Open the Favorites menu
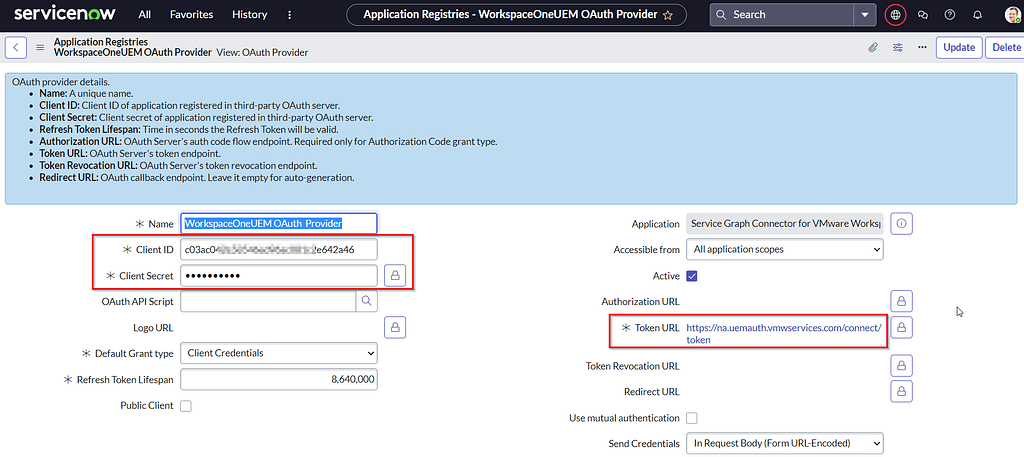1024x457 pixels. [x=190, y=15]
